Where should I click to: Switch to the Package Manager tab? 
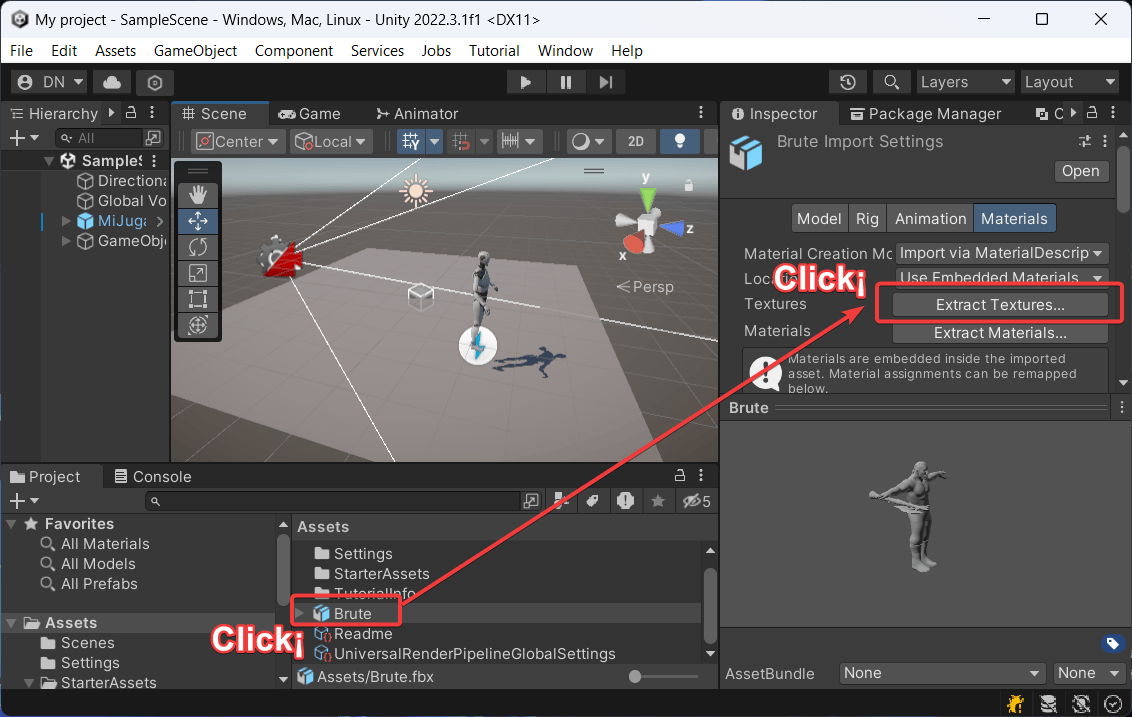click(926, 113)
